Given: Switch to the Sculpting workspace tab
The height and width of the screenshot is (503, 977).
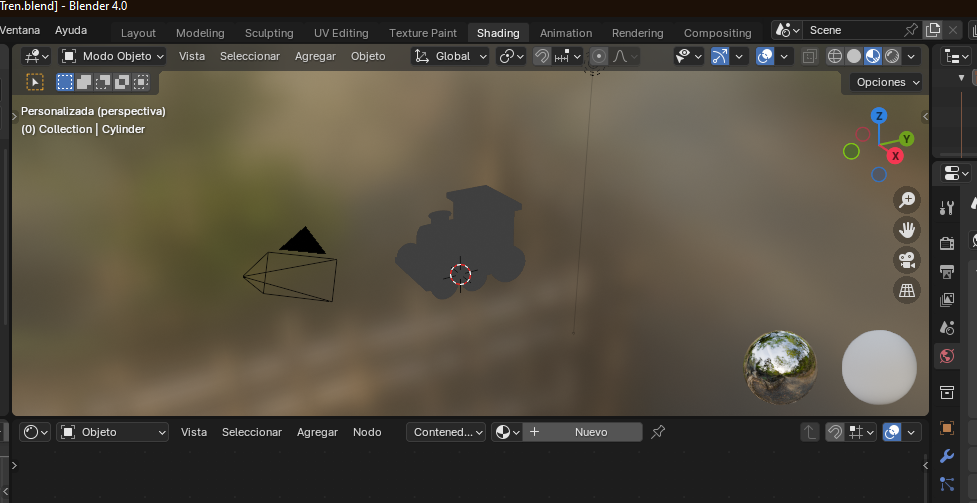Looking at the screenshot, I should pyautogui.click(x=269, y=33).
